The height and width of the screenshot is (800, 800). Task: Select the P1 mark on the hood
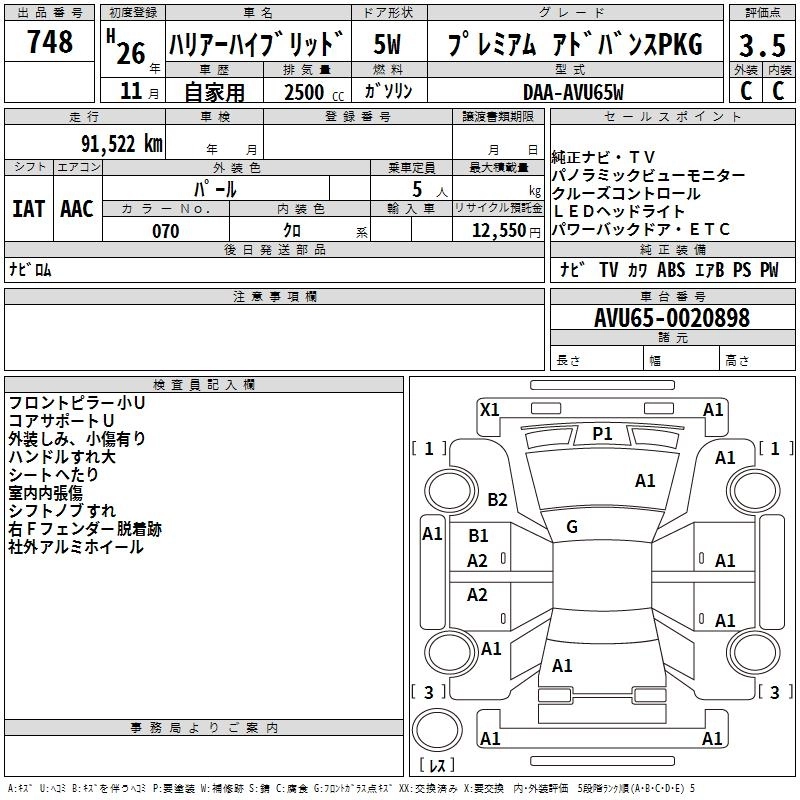tap(602, 433)
